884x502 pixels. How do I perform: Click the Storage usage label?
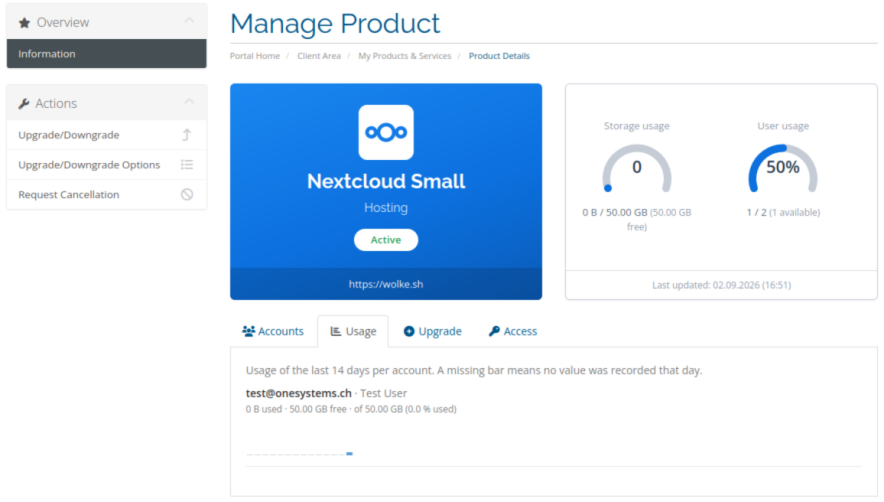(x=637, y=126)
